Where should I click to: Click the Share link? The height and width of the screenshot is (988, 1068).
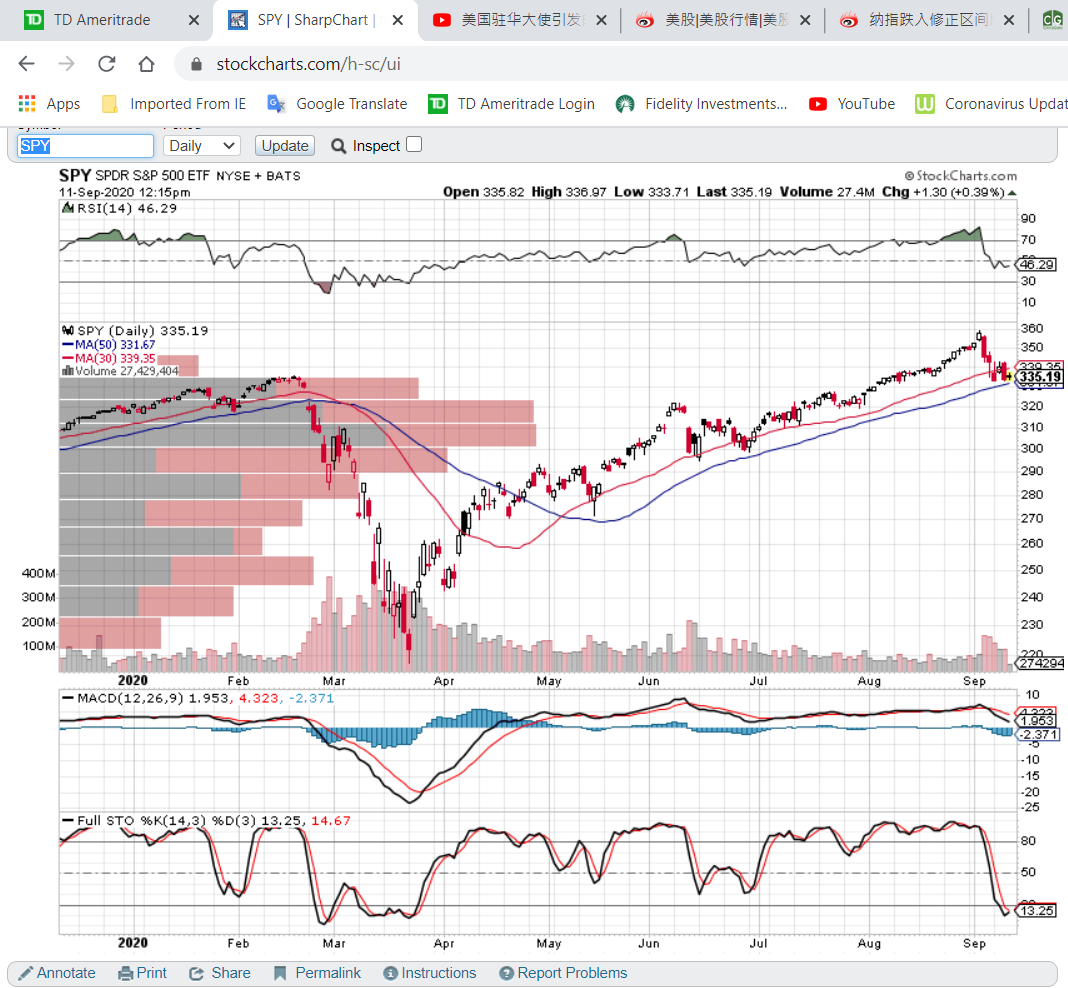point(220,973)
